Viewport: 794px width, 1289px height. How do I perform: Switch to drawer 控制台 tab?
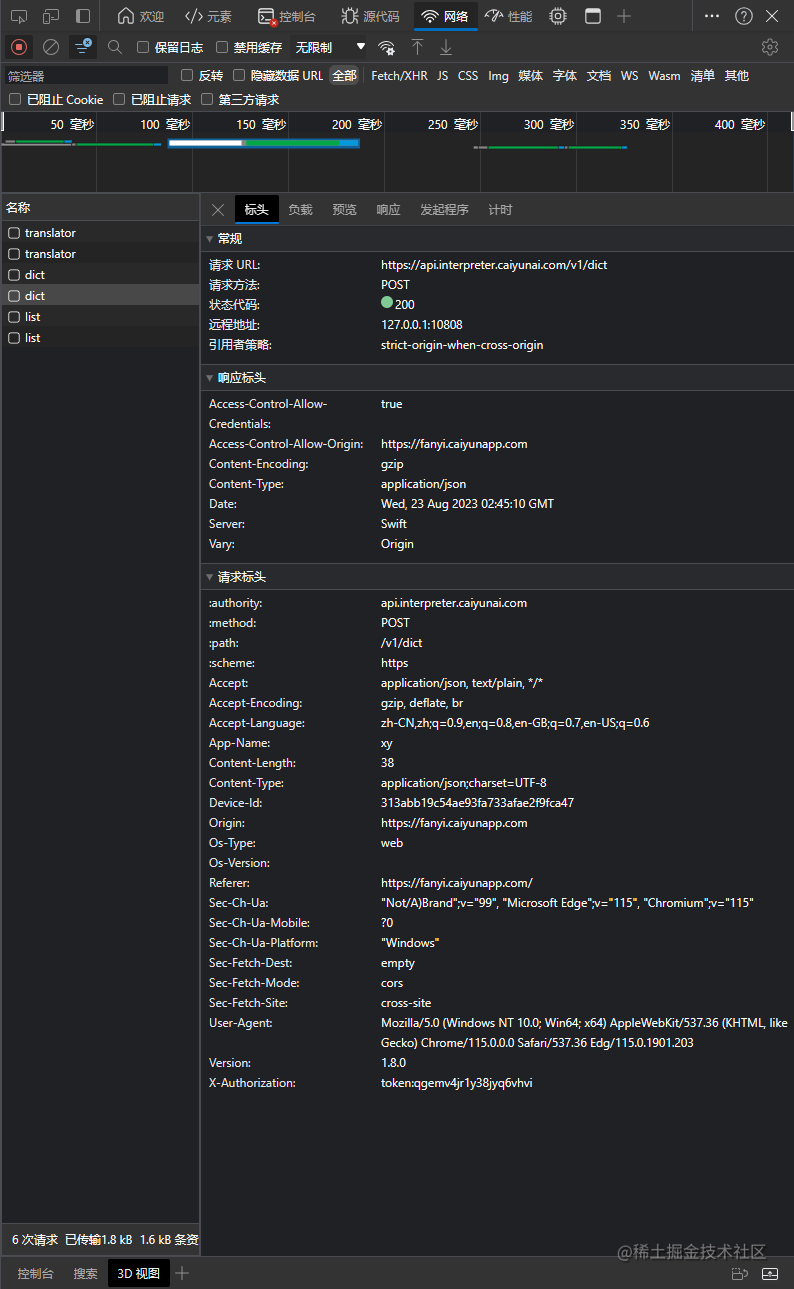click(35, 1273)
